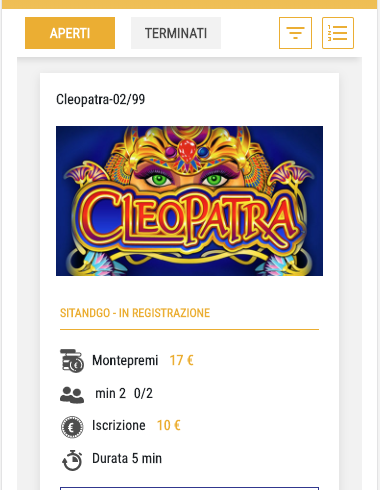Click the euro coin Iscrizione icon
Viewport: 380px width, 490px height.
click(72, 427)
